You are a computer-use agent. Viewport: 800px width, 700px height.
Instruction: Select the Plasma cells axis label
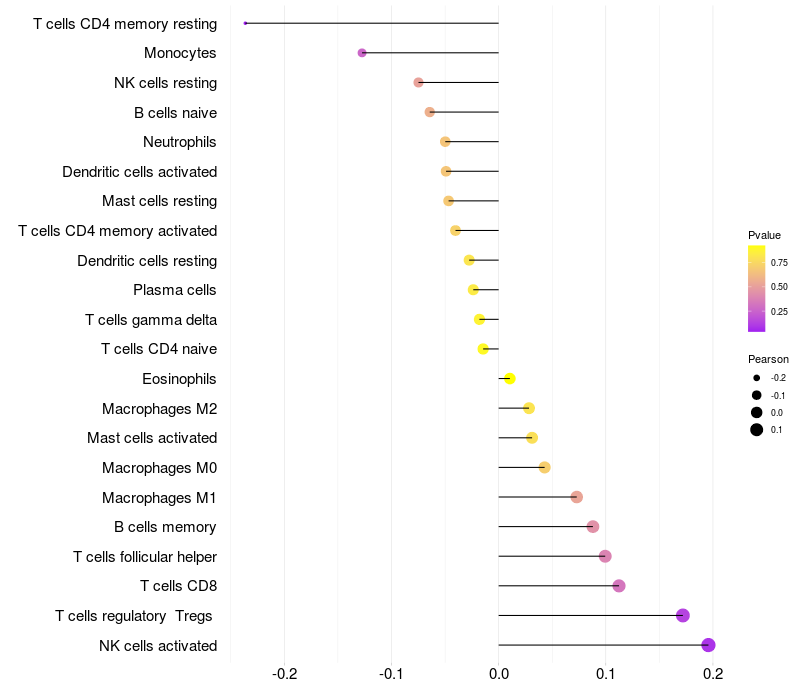[175, 290]
